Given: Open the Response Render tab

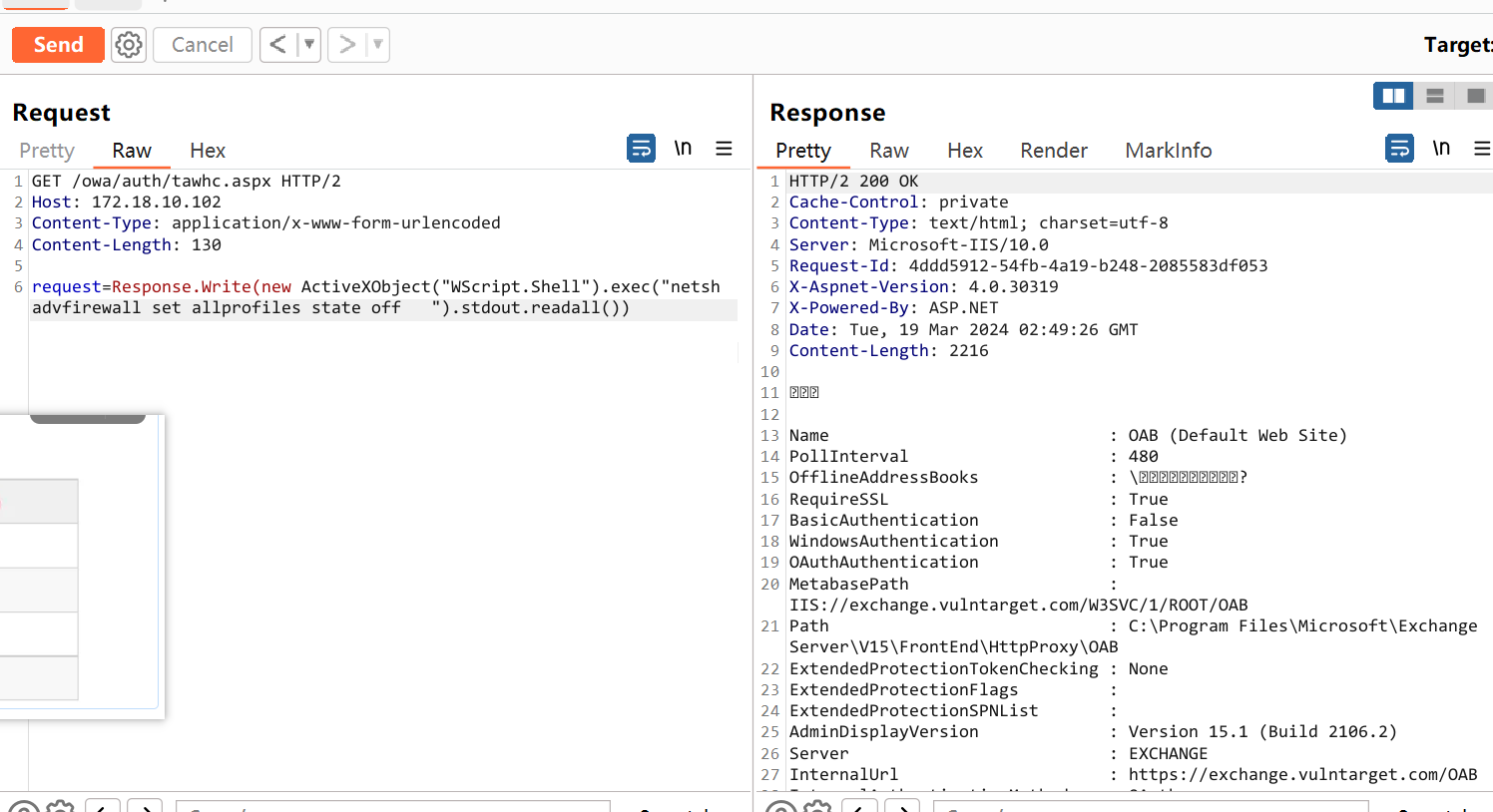Looking at the screenshot, I should (x=1054, y=151).
